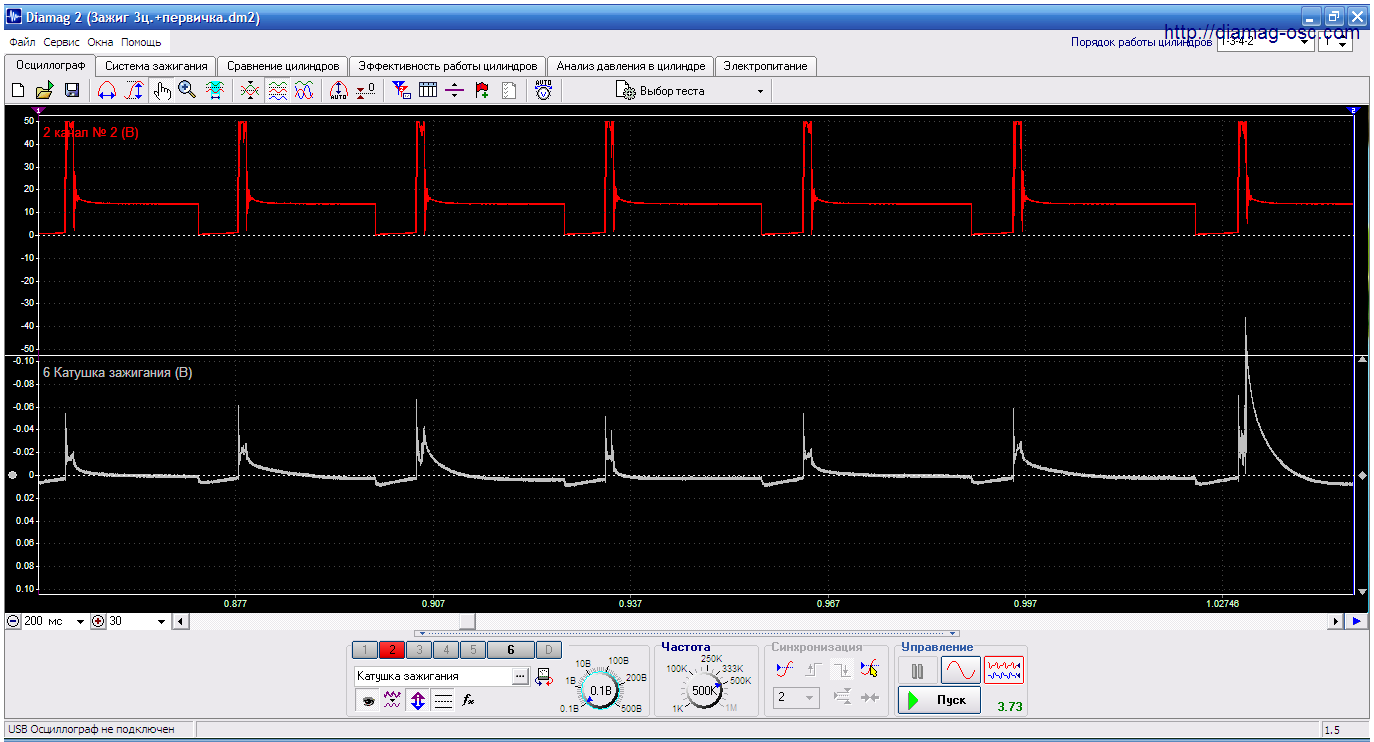Click the pause button in Управление
Image resolution: width=1374 pixels, height=742 pixels.
click(917, 670)
